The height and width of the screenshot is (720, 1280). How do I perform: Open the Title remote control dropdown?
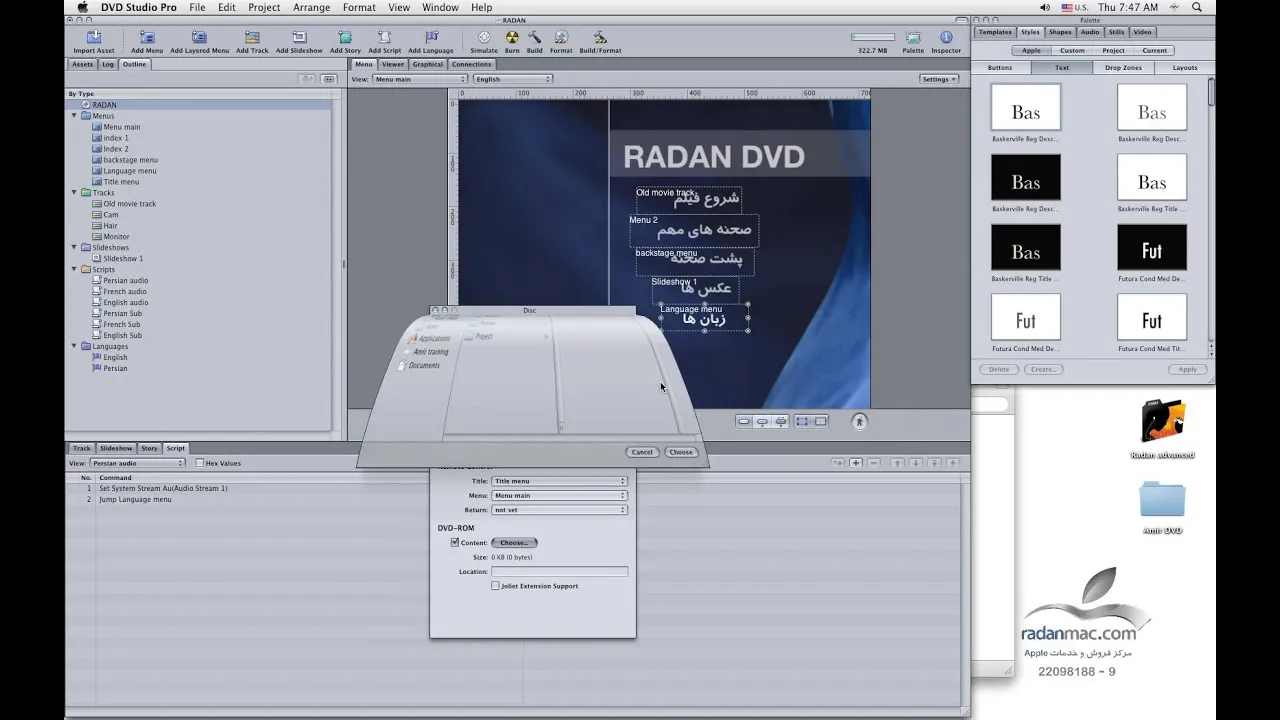[559, 481]
